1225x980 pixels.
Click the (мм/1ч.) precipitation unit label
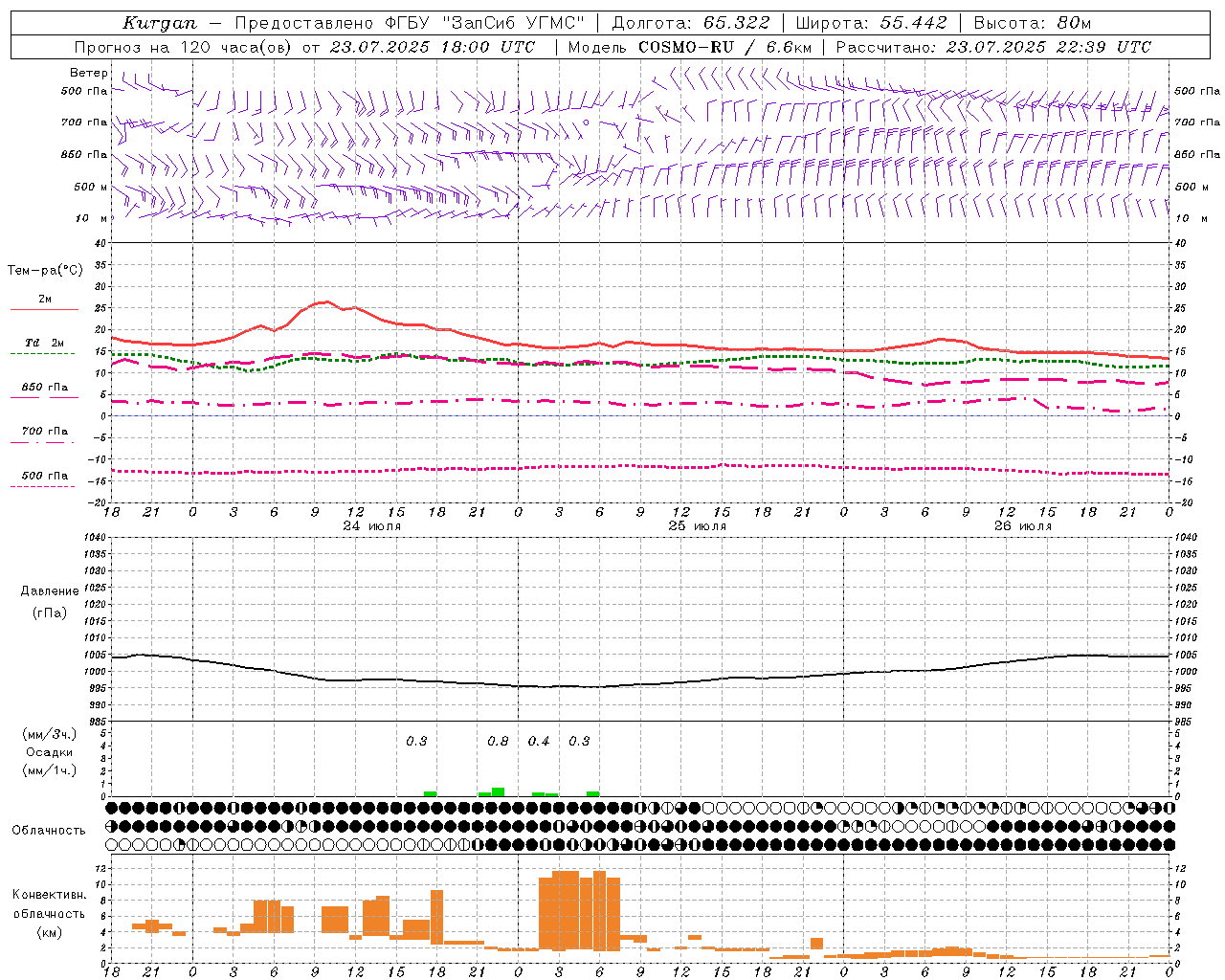tap(49, 770)
